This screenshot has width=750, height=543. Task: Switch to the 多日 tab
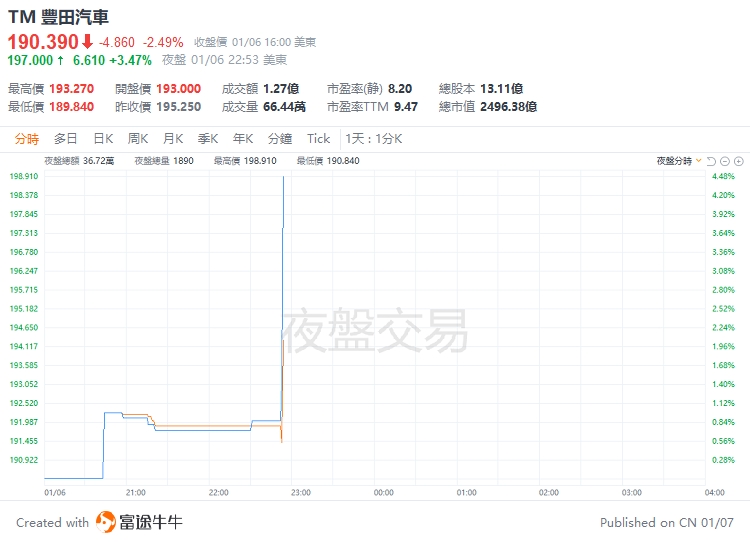66,139
